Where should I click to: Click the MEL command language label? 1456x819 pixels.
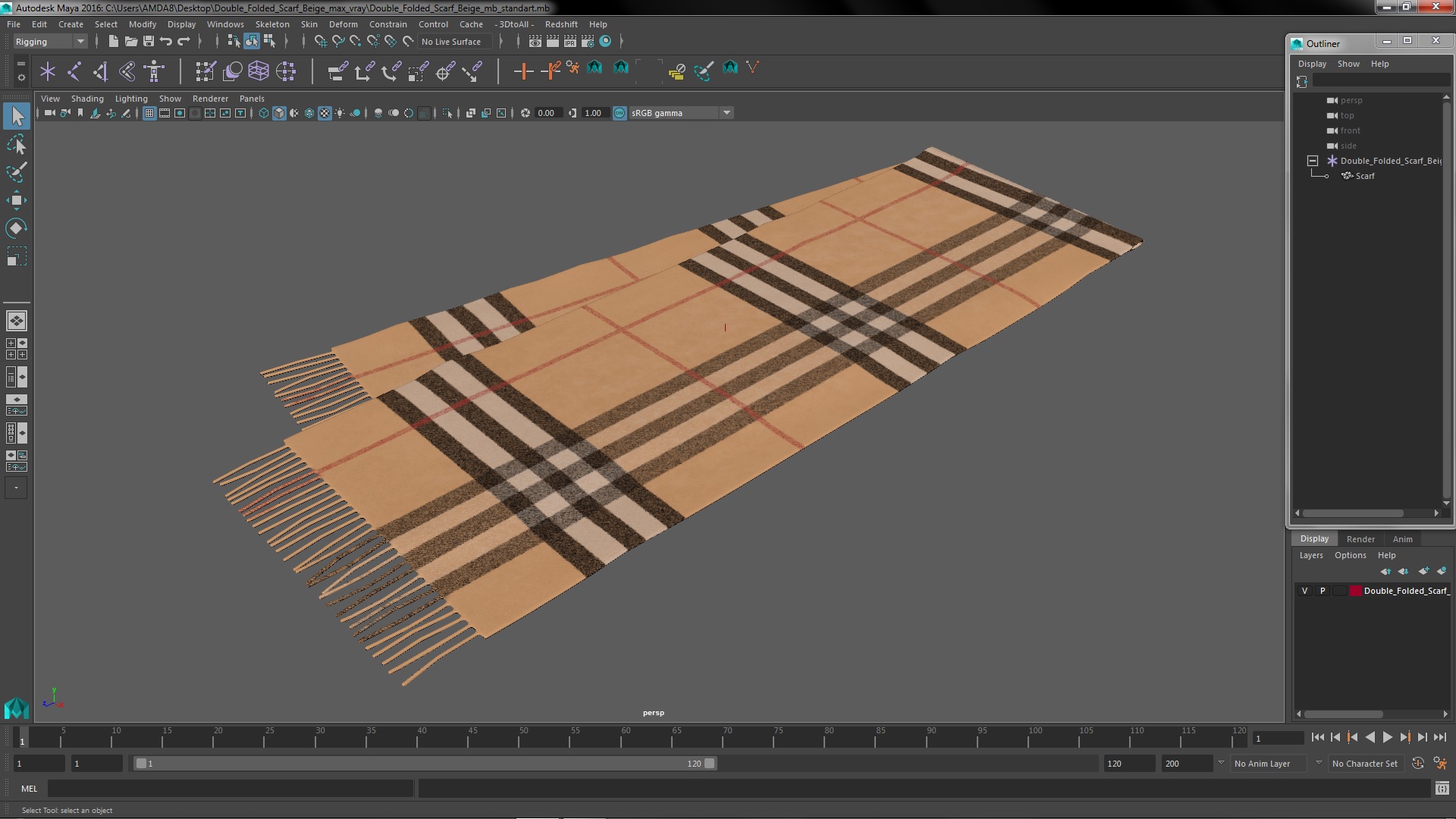(29, 789)
